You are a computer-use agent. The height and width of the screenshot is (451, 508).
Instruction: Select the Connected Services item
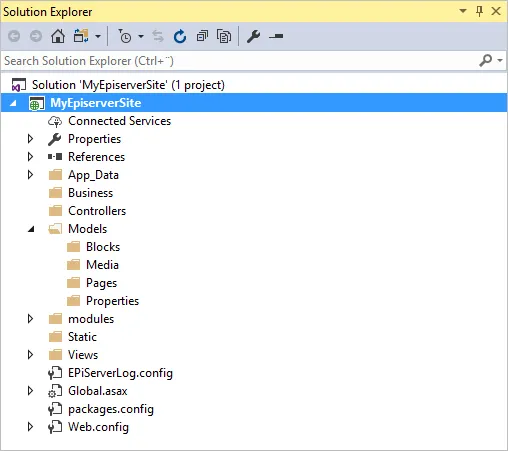(x=119, y=121)
